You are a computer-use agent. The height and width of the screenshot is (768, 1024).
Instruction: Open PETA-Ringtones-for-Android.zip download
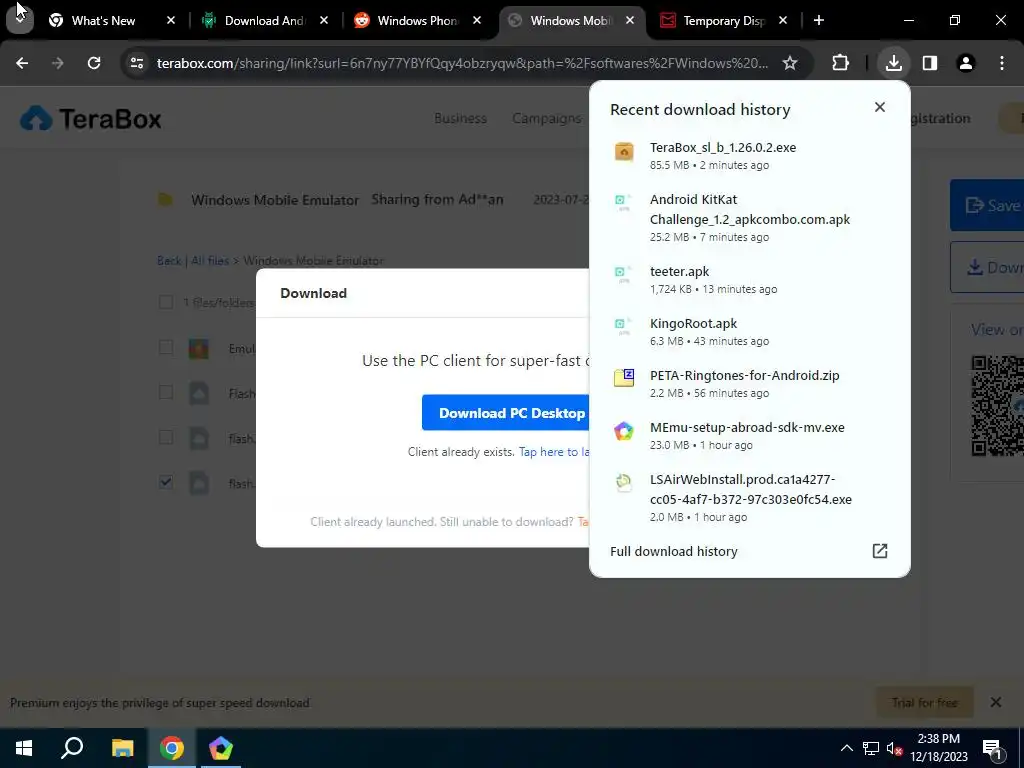point(749,384)
